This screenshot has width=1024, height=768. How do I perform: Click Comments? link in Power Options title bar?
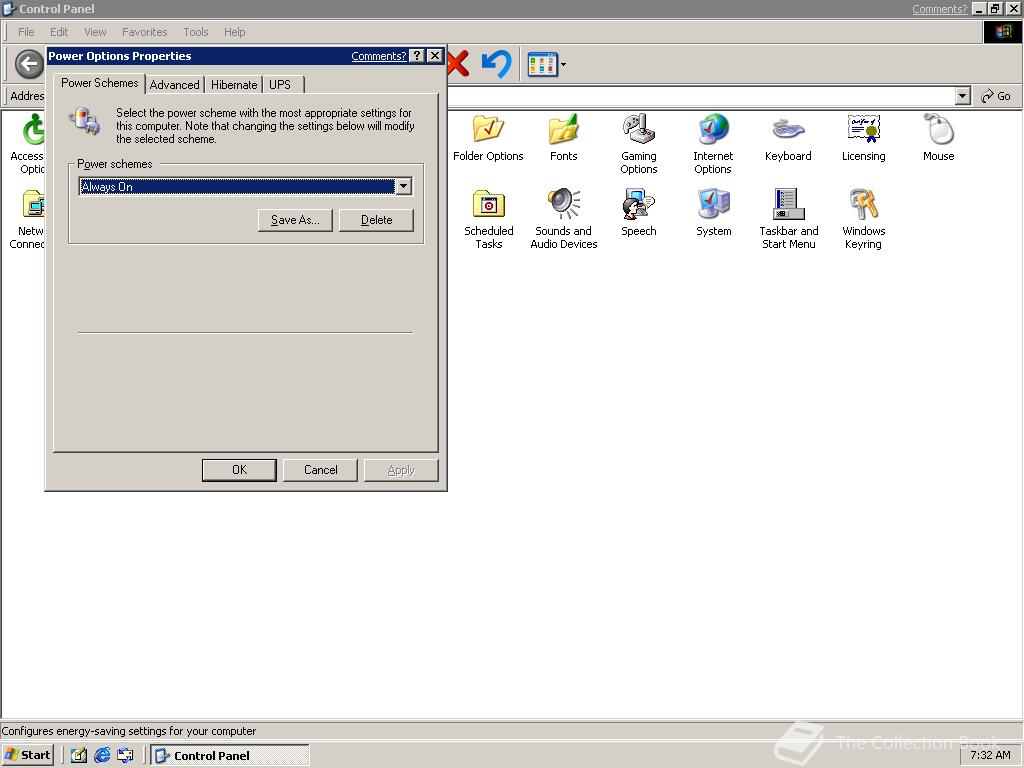(379, 56)
